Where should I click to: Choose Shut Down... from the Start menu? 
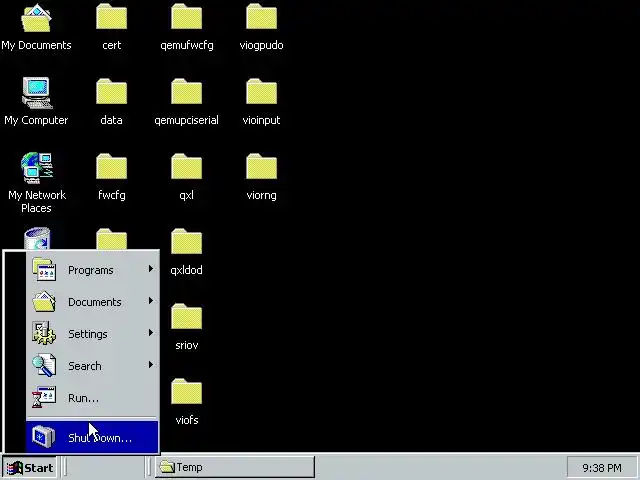click(92, 437)
